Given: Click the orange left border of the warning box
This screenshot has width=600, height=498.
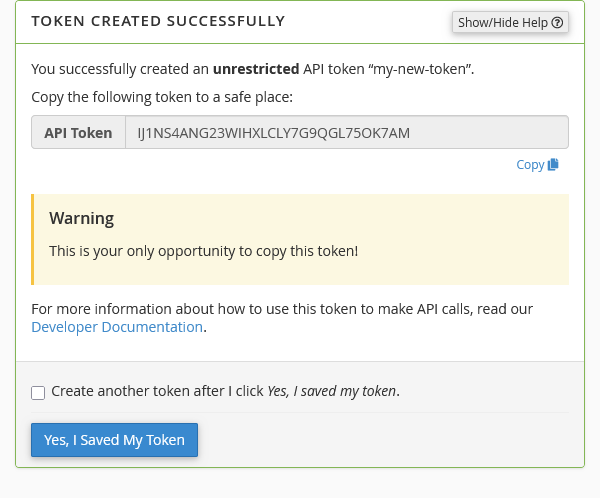Looking at the screenshot, I should point(33,240).
